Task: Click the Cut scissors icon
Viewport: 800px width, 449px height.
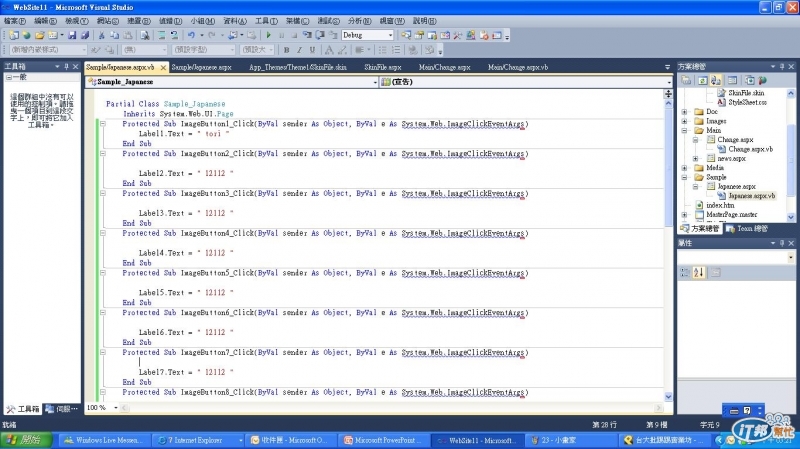Action: [102, 35]
